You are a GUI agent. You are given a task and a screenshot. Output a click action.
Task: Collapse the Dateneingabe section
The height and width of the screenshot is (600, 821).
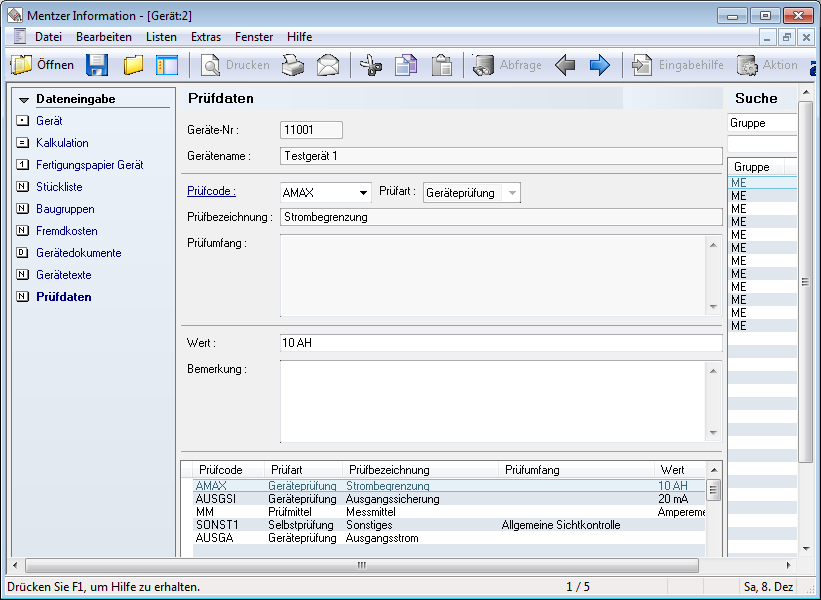click(24, 100)
